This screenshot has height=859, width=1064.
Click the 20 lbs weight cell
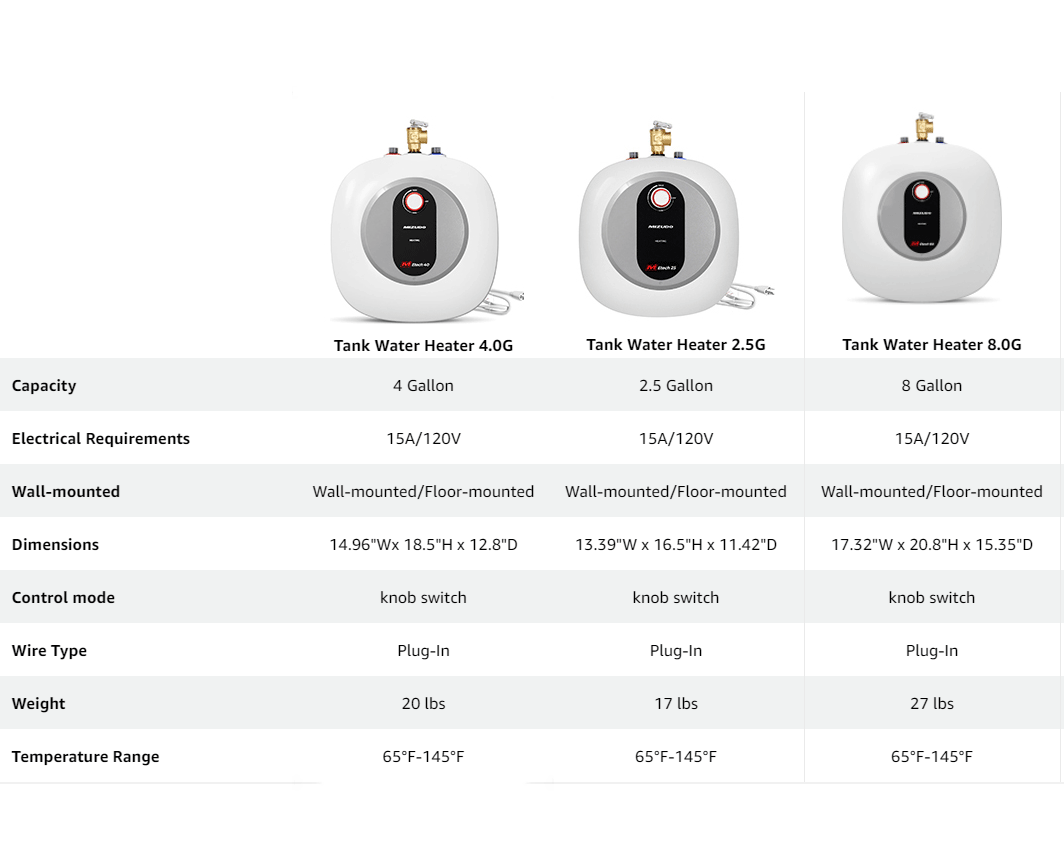point(423,703)
